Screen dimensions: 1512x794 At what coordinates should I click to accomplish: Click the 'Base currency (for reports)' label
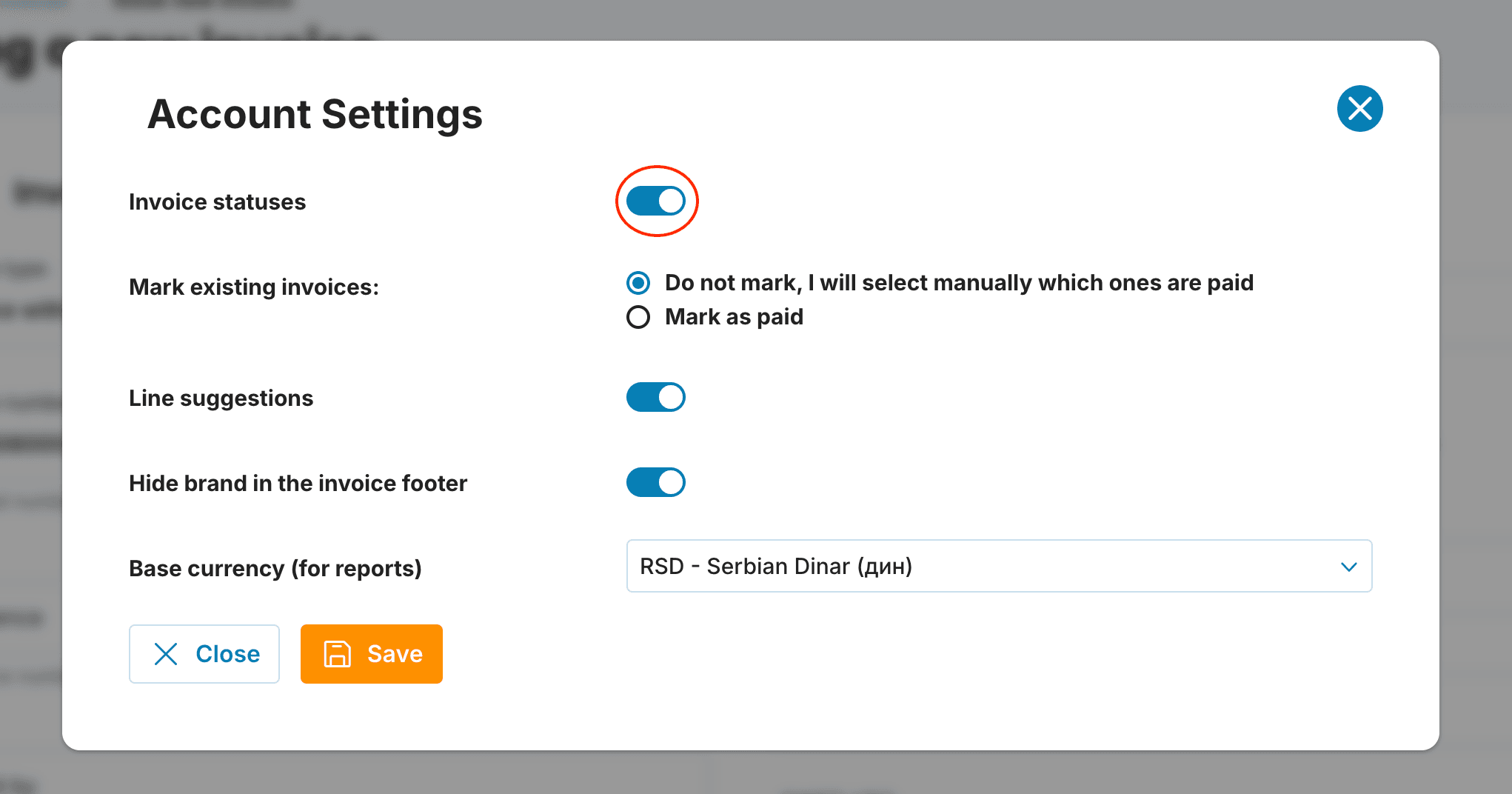click(x=275, y=568)
